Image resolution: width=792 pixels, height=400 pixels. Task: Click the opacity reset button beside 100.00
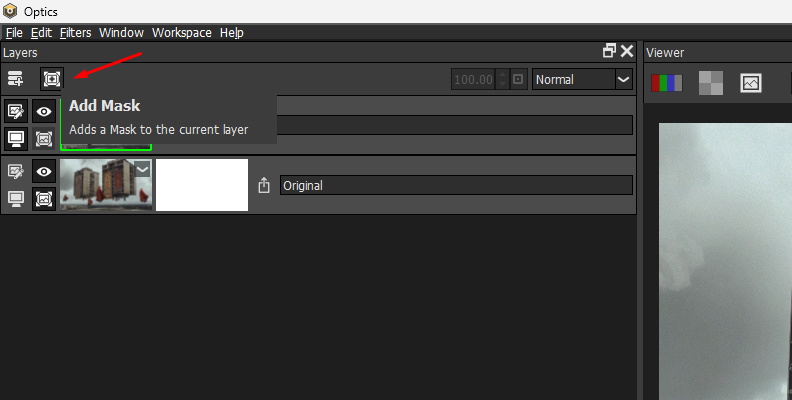[518, 79]
